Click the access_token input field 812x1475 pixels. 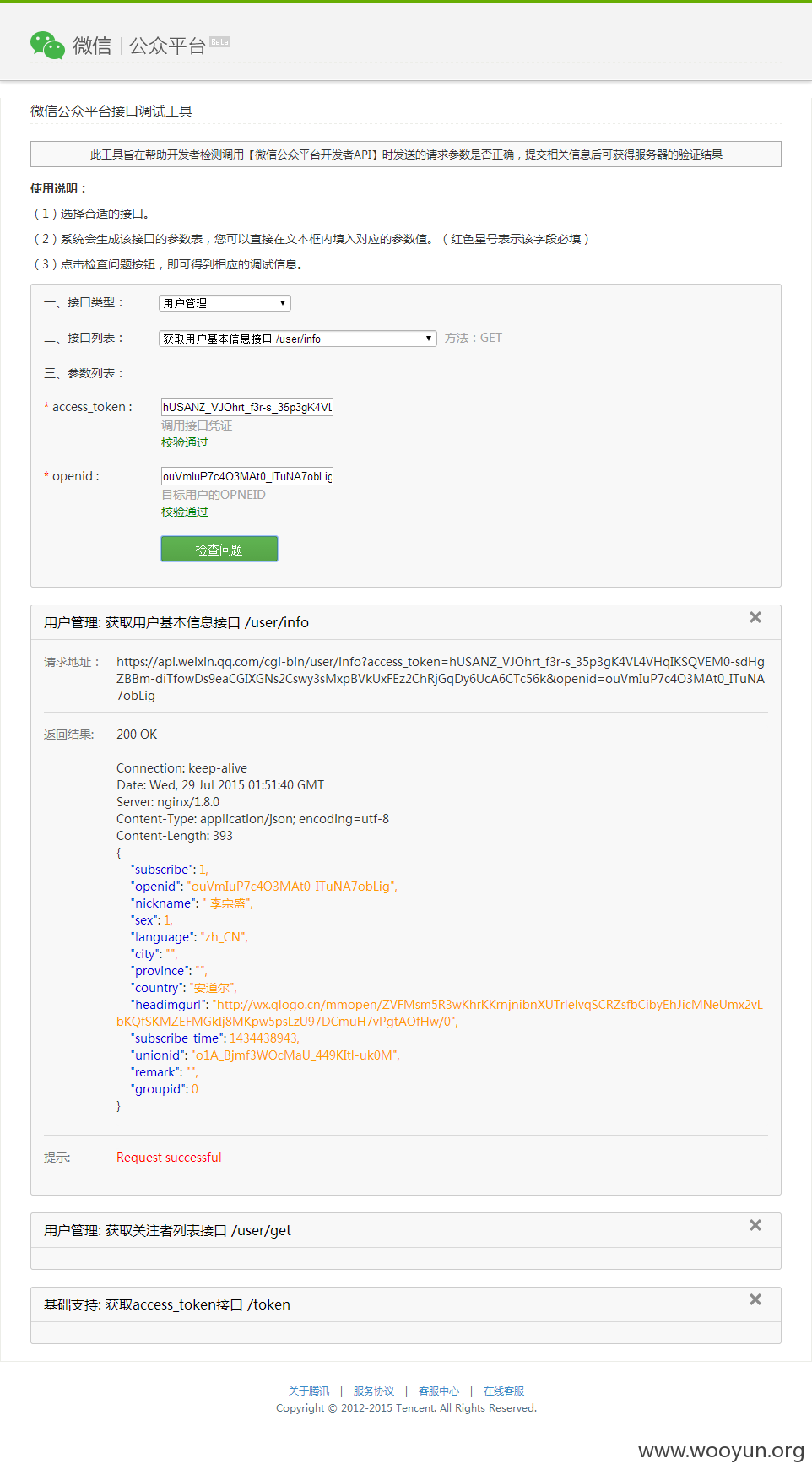coord(247,407)
